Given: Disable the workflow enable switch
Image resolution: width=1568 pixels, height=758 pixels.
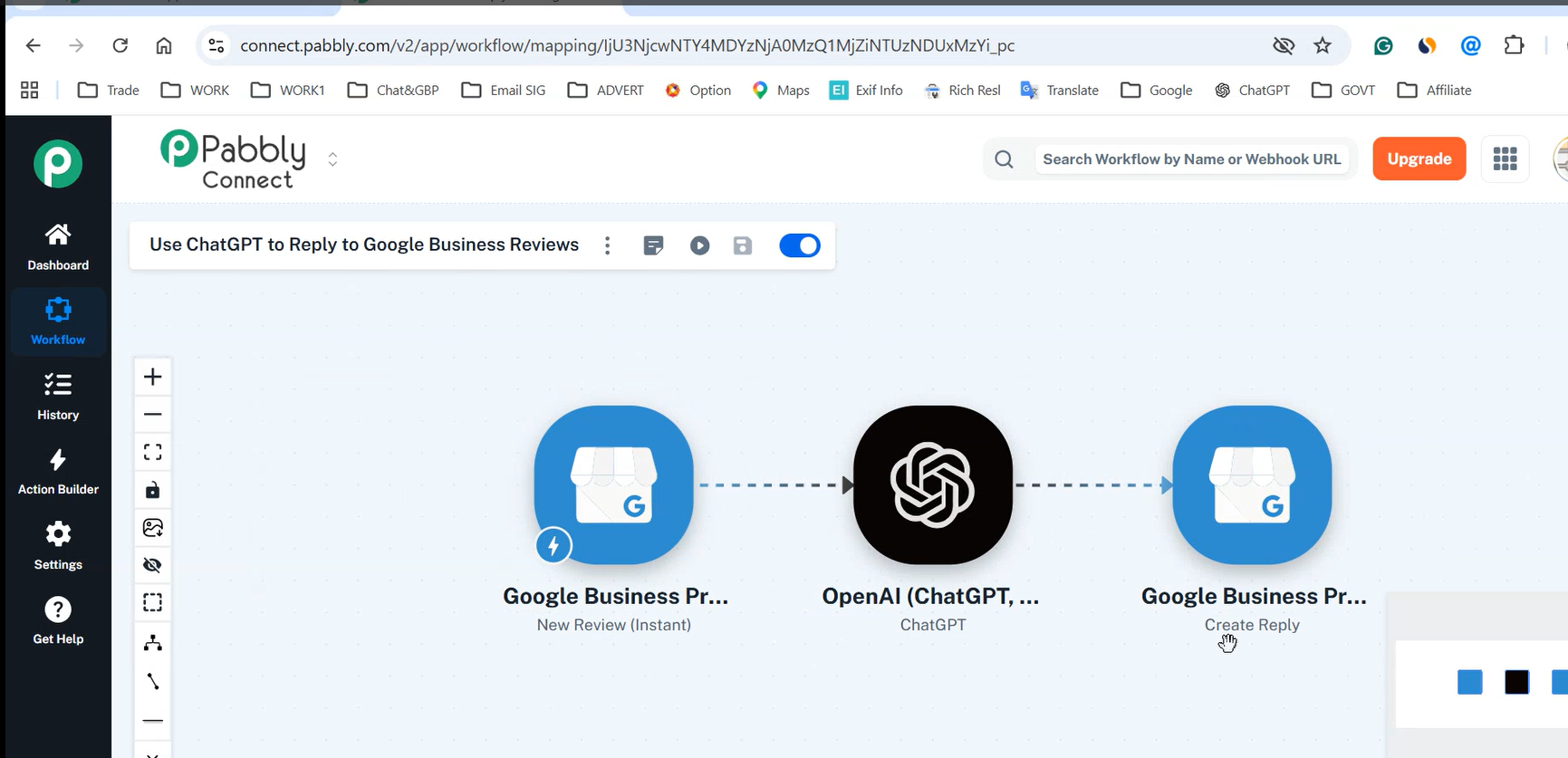Looking at the screenshot, I should (x=800, y=245).
